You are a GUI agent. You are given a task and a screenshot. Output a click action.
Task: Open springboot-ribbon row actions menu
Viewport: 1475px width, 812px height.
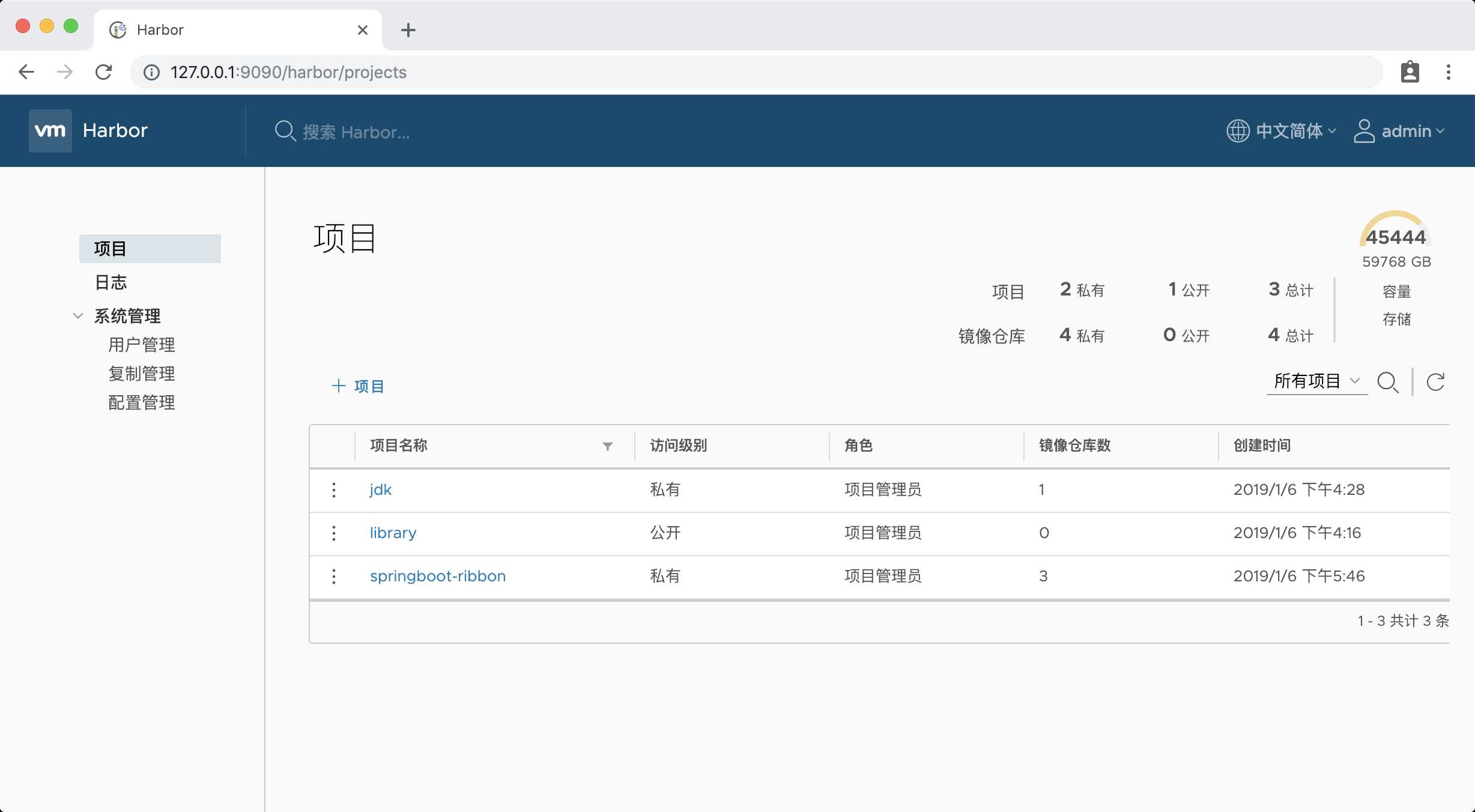coord(334,576)
